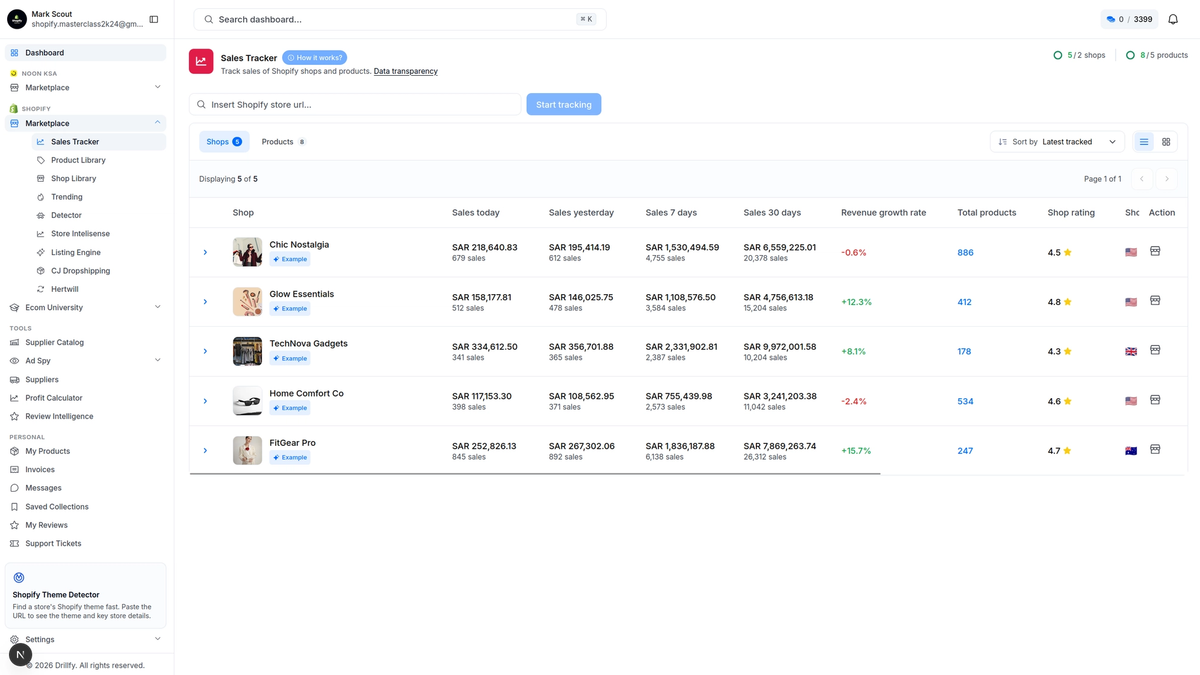
Task: Go to next page arrow
Action: pyautogui.click(x=1166, y=179)
